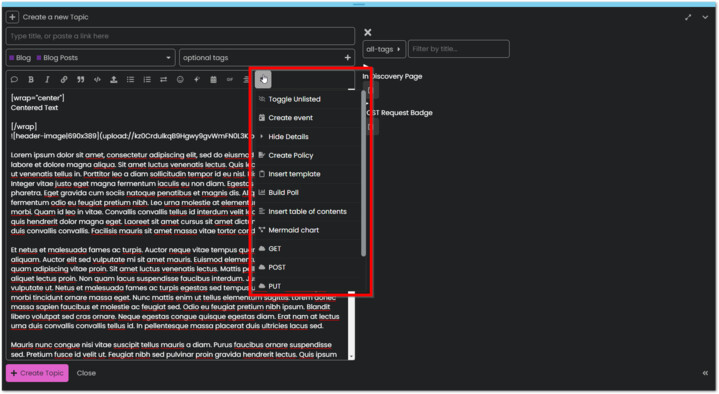Click the Create Topic button
This screenshot has width=719, height=394.
[37, 373]
